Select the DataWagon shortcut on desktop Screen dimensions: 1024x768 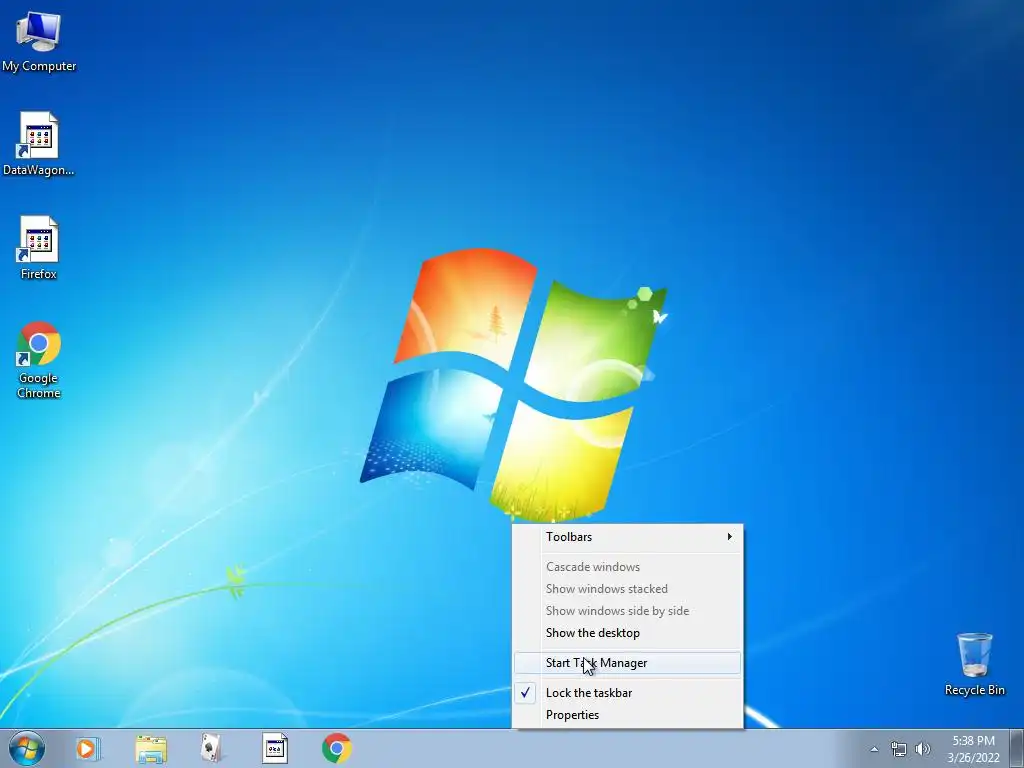coord(39,144)
